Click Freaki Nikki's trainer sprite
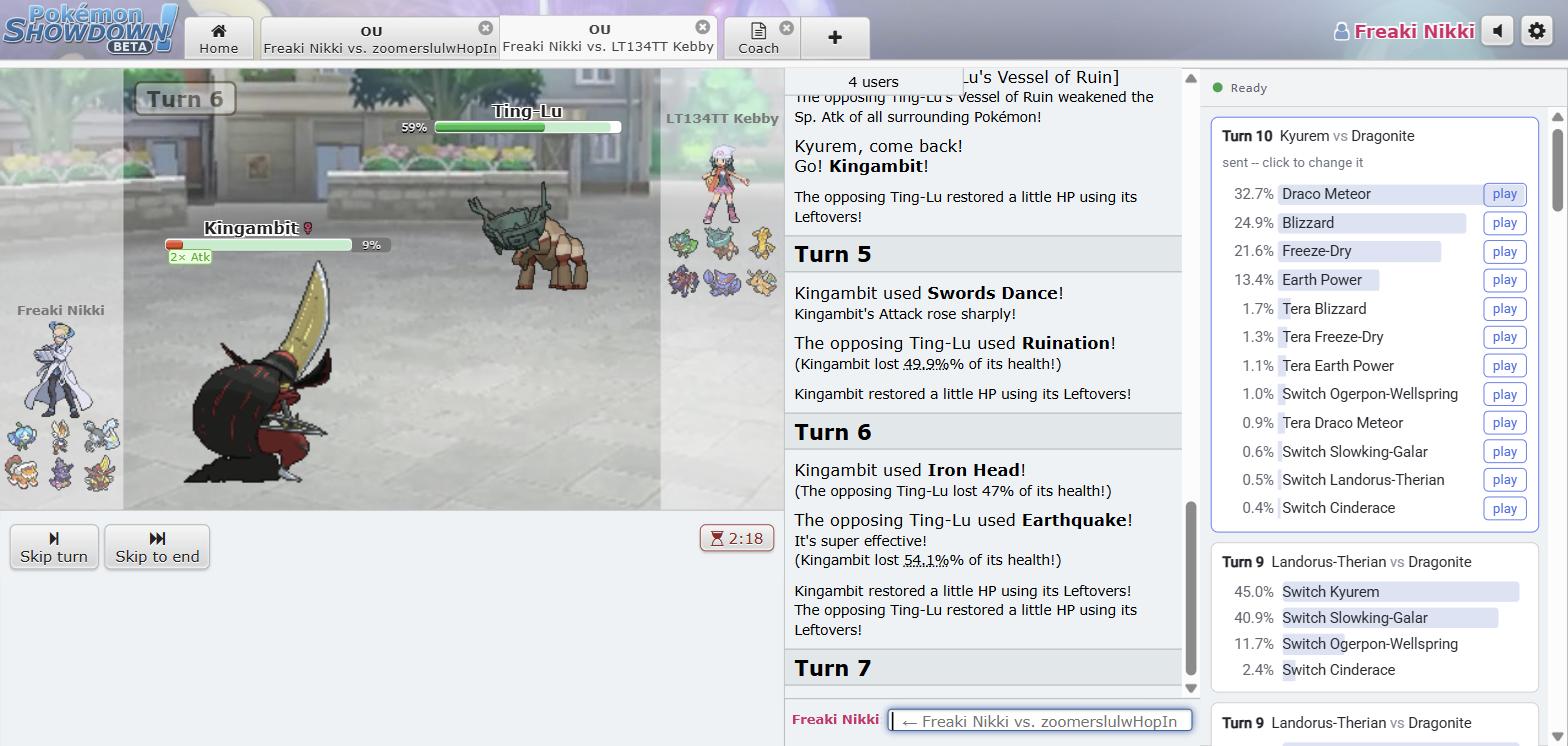Image resolution: width=1568 pixels, height=746 pixels. 59,369
